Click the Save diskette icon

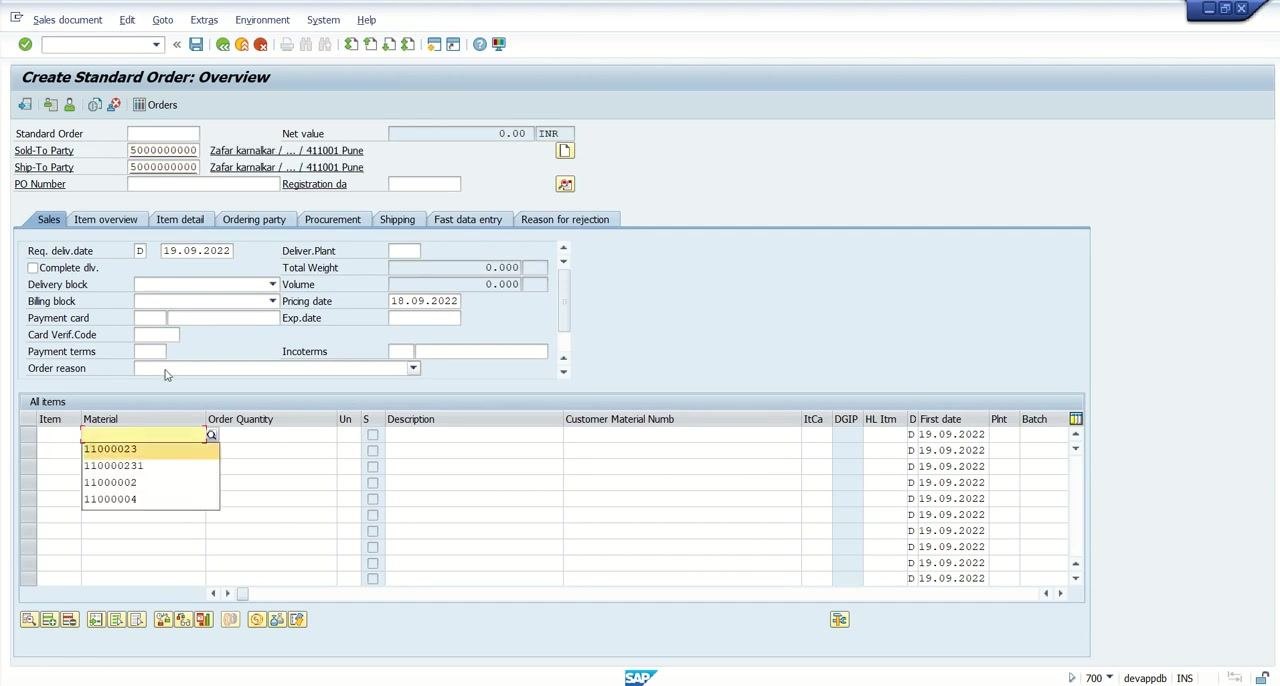point(196,44)
